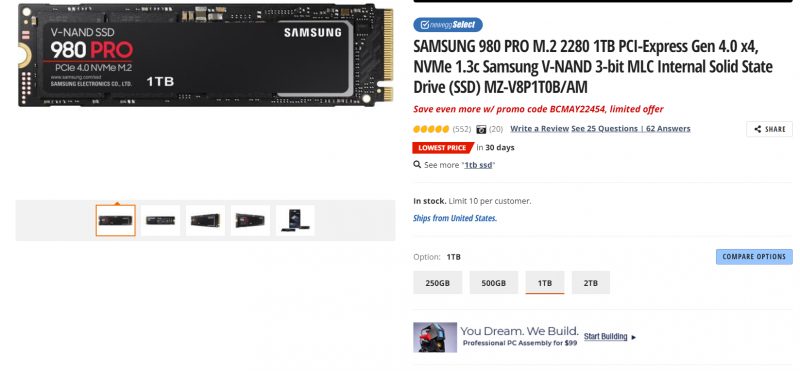Click the Lowest Price red tag
This screenshot has height=371, width=800.
pyautogui.click(x=442, y=148)
